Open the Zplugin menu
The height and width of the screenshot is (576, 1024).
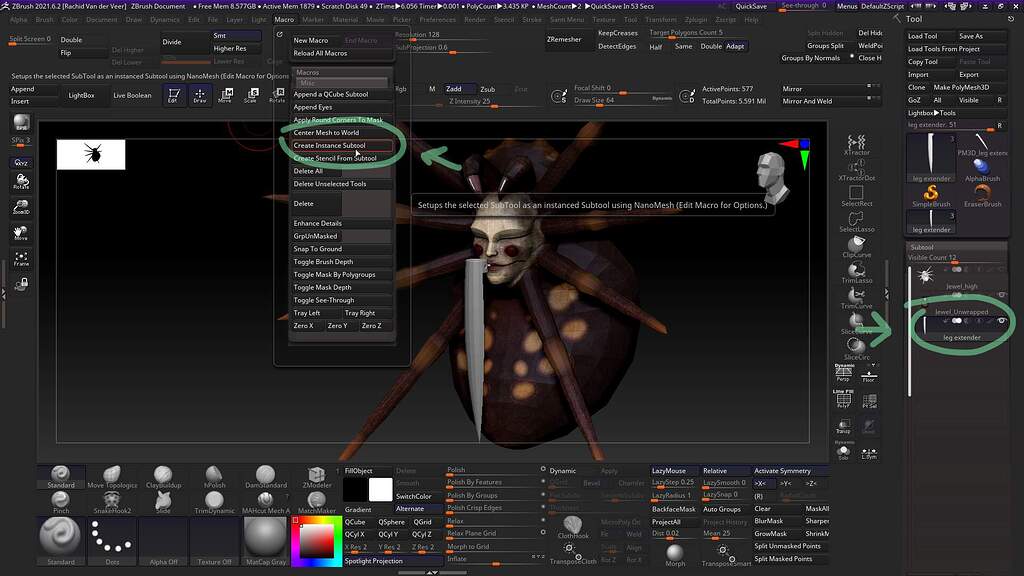(x=696, y=18)
